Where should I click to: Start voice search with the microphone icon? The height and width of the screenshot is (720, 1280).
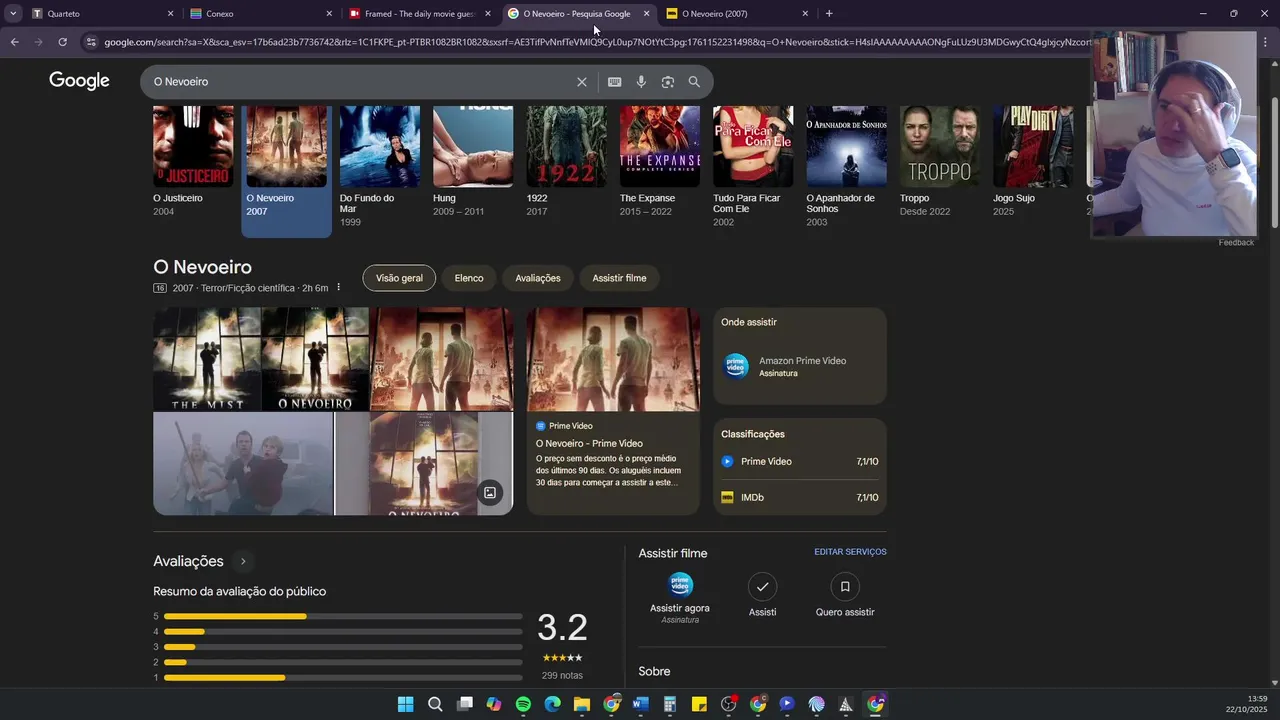[641, 82]
